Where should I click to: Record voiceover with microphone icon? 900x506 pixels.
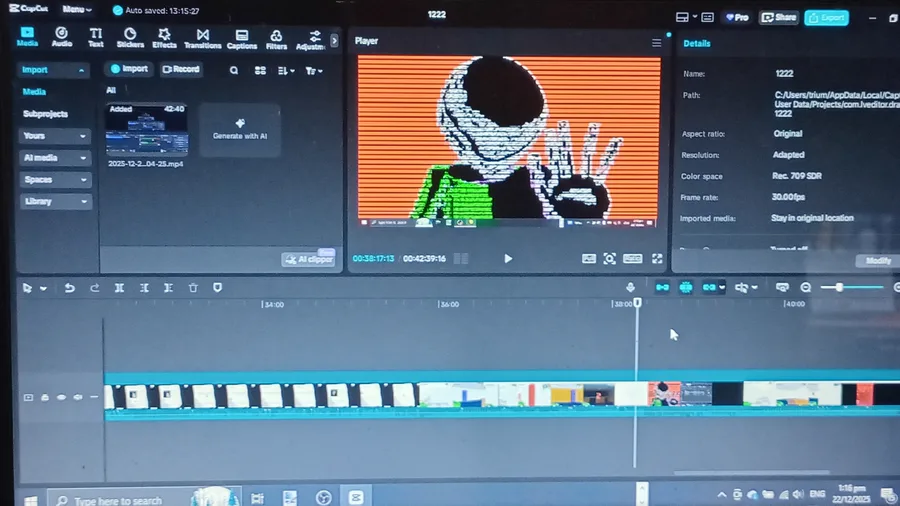[630, 287]
